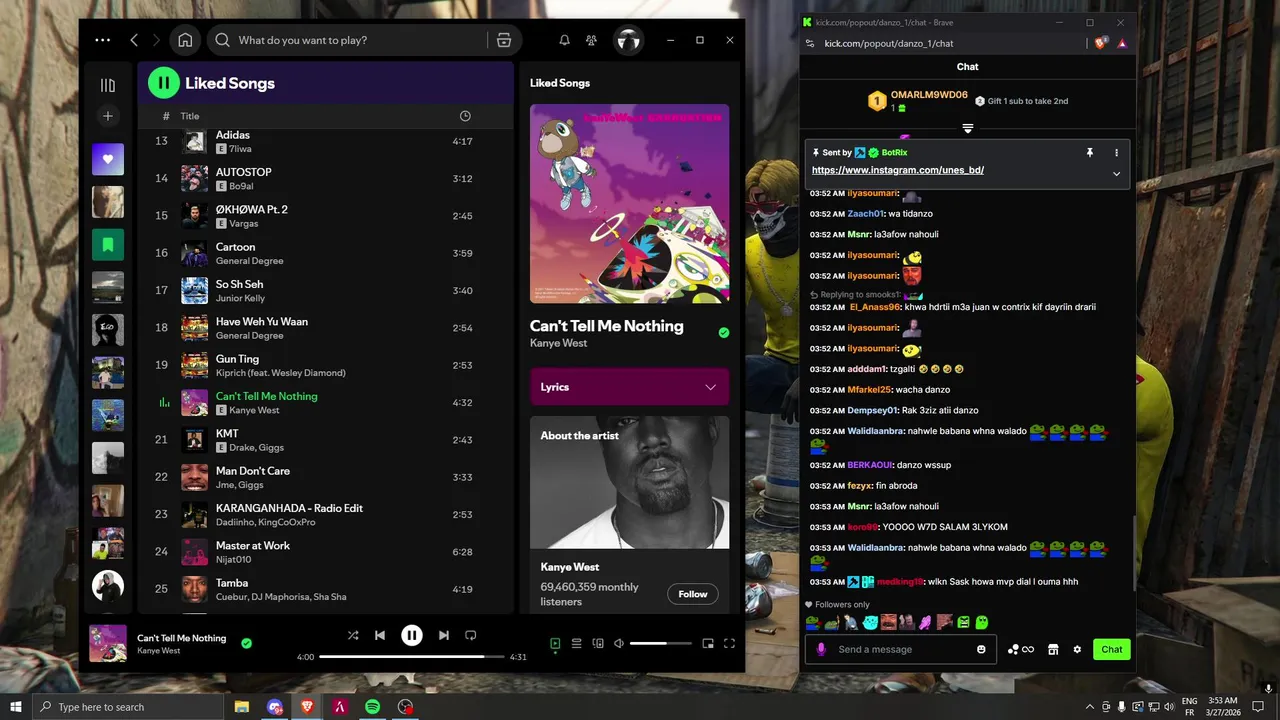This screenshot has height=720, width=1280.
Task: Pause Liked Songs with green header button
Action: tap(163, 83)
